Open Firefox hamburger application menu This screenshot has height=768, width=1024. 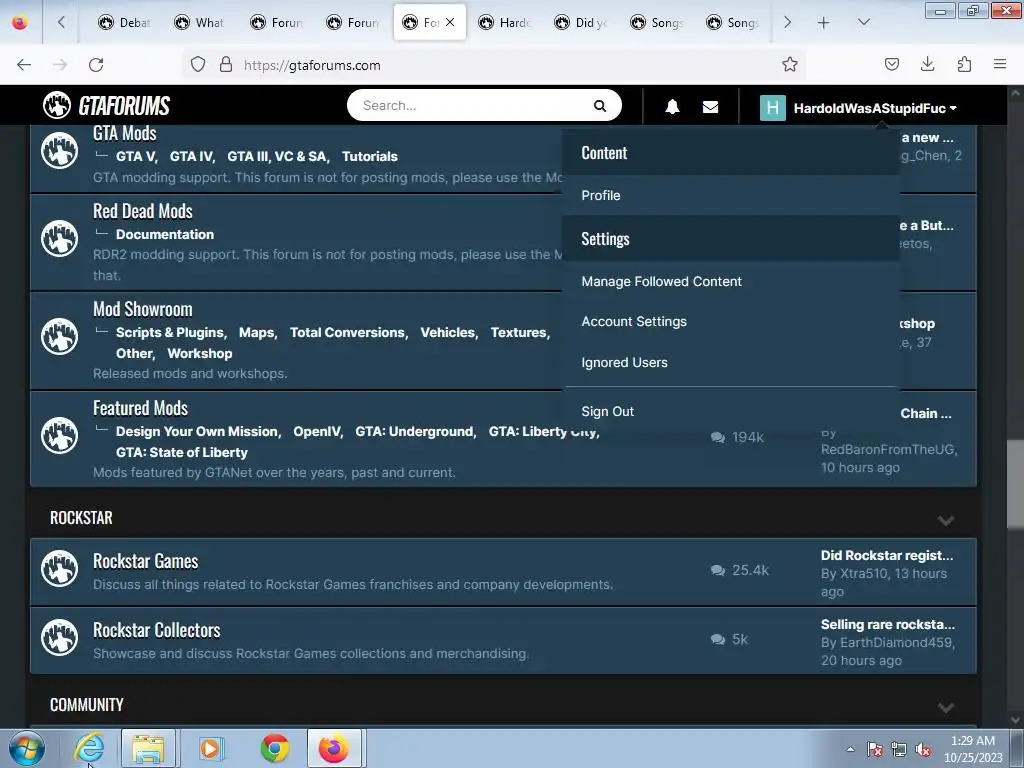point(1000,64)
